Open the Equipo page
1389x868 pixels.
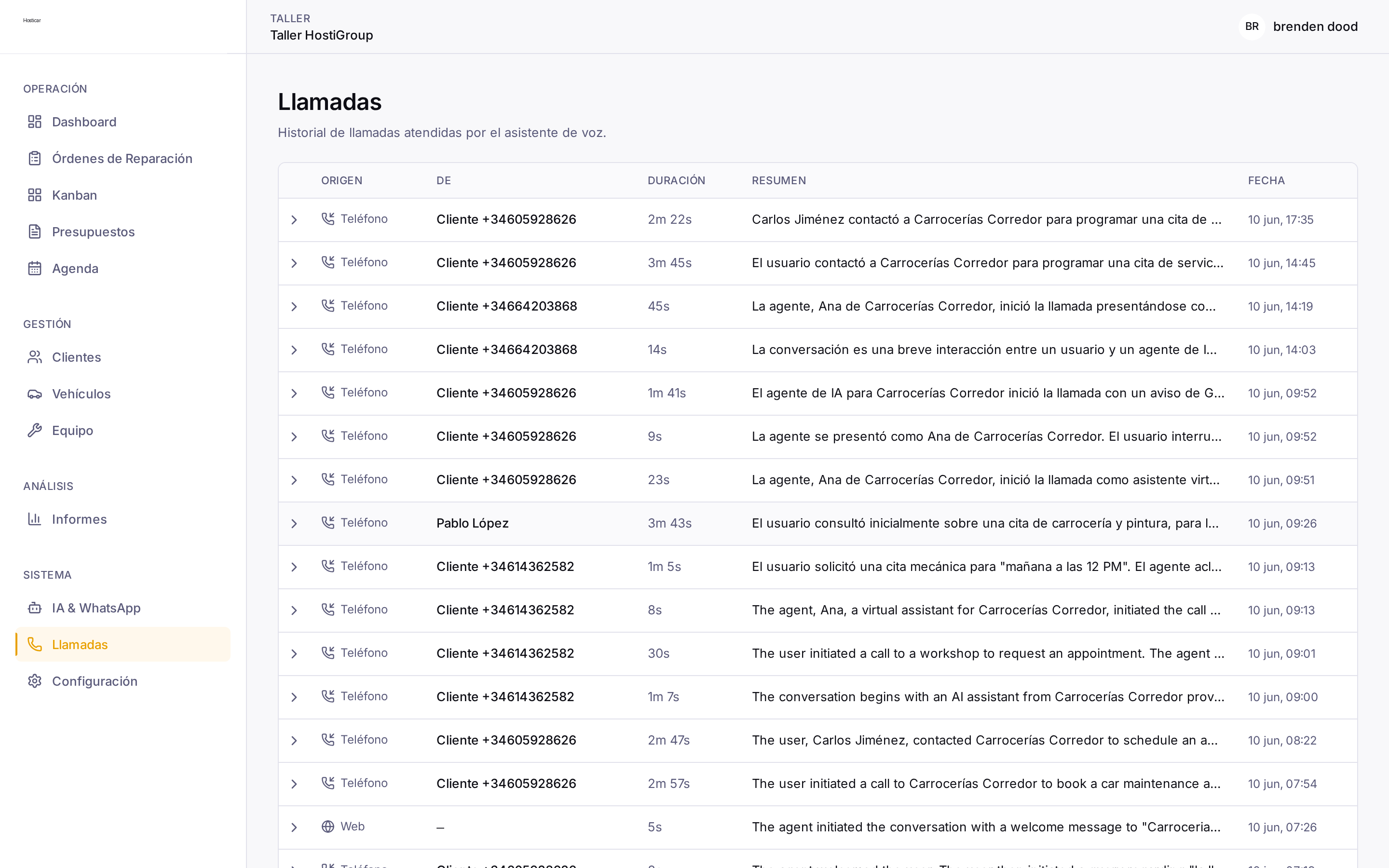tap(123, 431)
